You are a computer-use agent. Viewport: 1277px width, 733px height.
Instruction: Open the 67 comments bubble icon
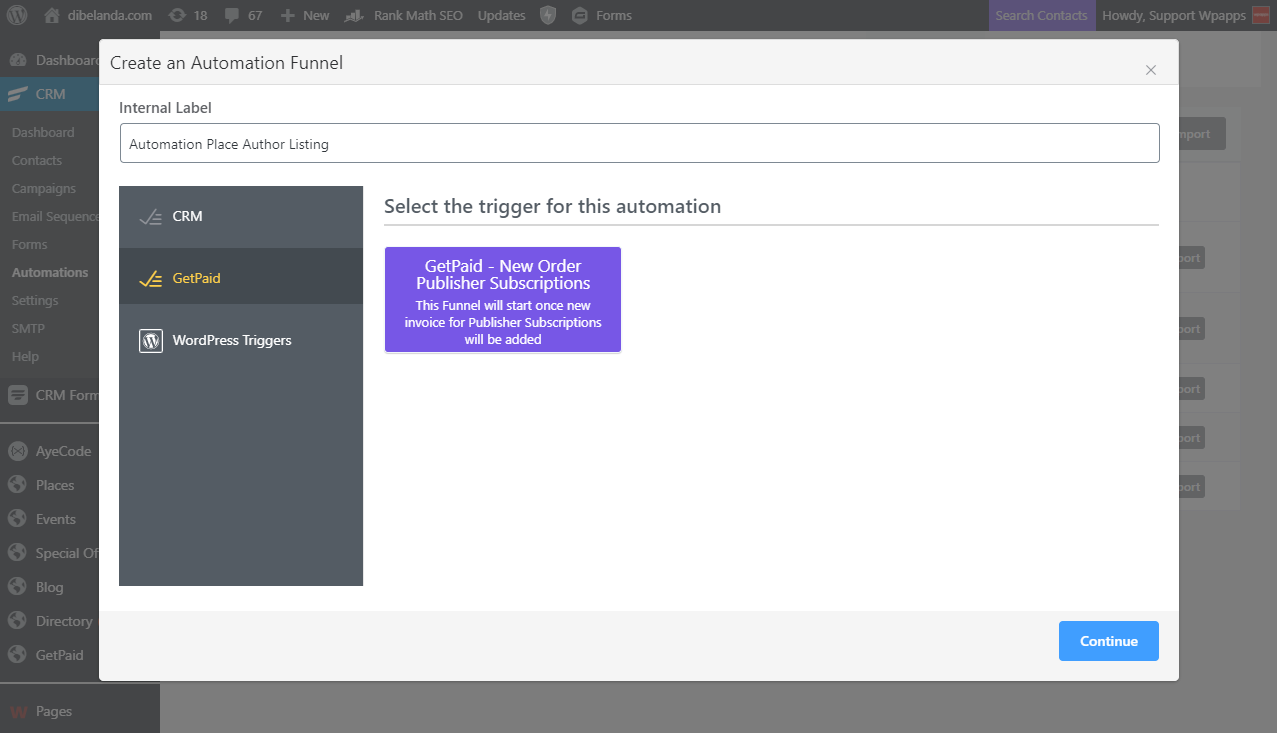[x=243, y=15]
